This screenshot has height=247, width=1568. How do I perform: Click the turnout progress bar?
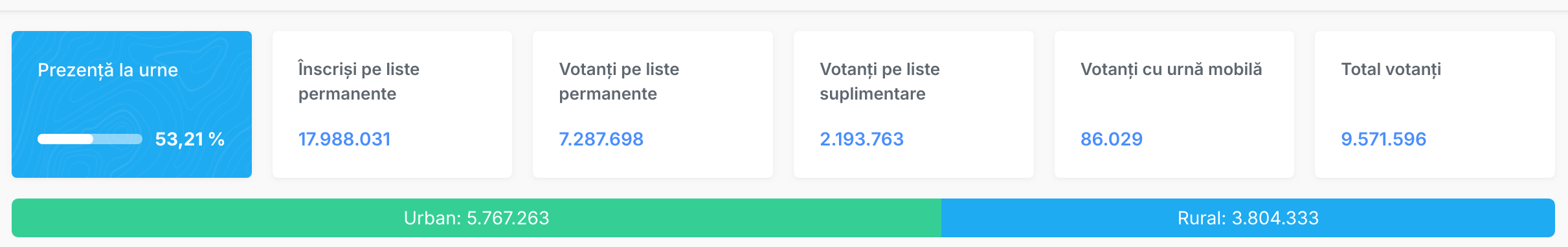point(90,139)
